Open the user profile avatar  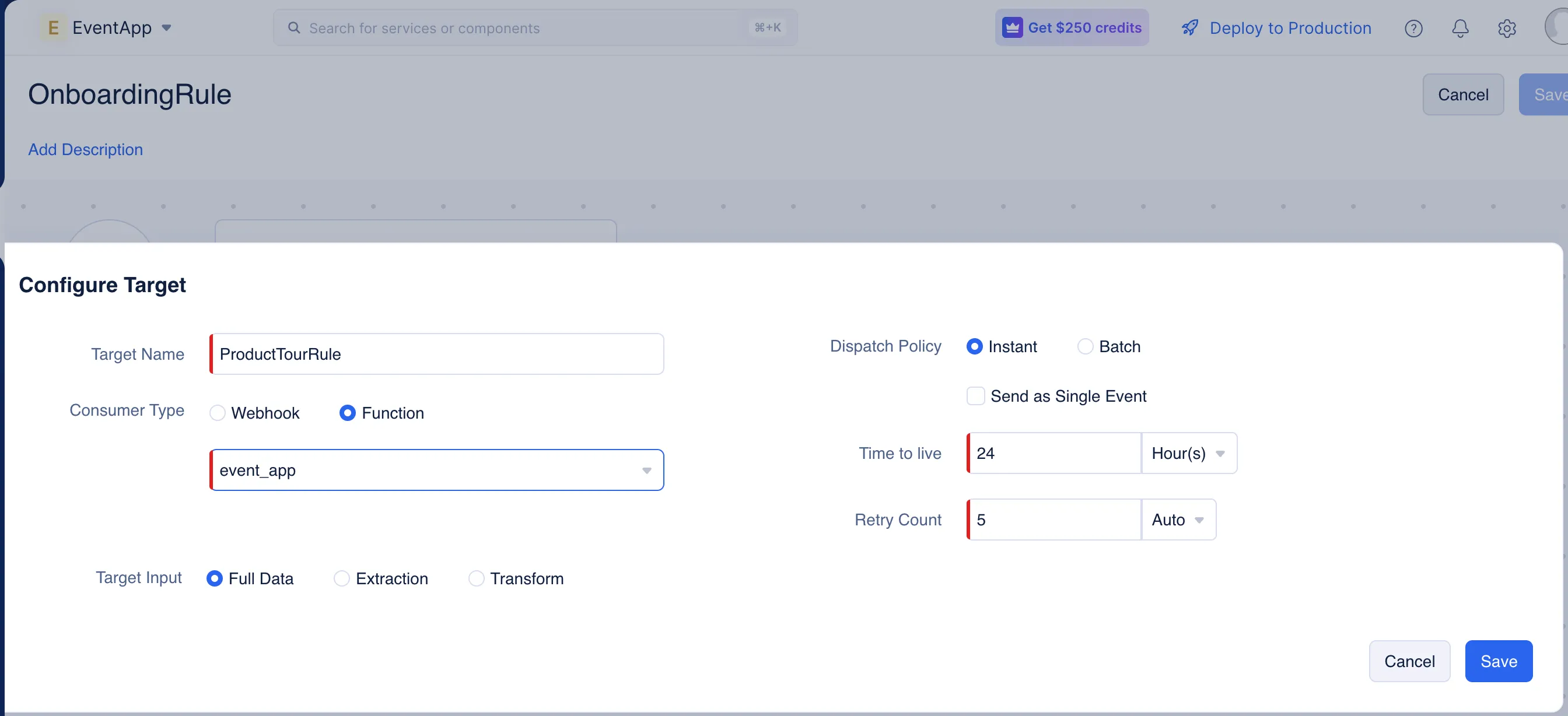click(1558, 28)
